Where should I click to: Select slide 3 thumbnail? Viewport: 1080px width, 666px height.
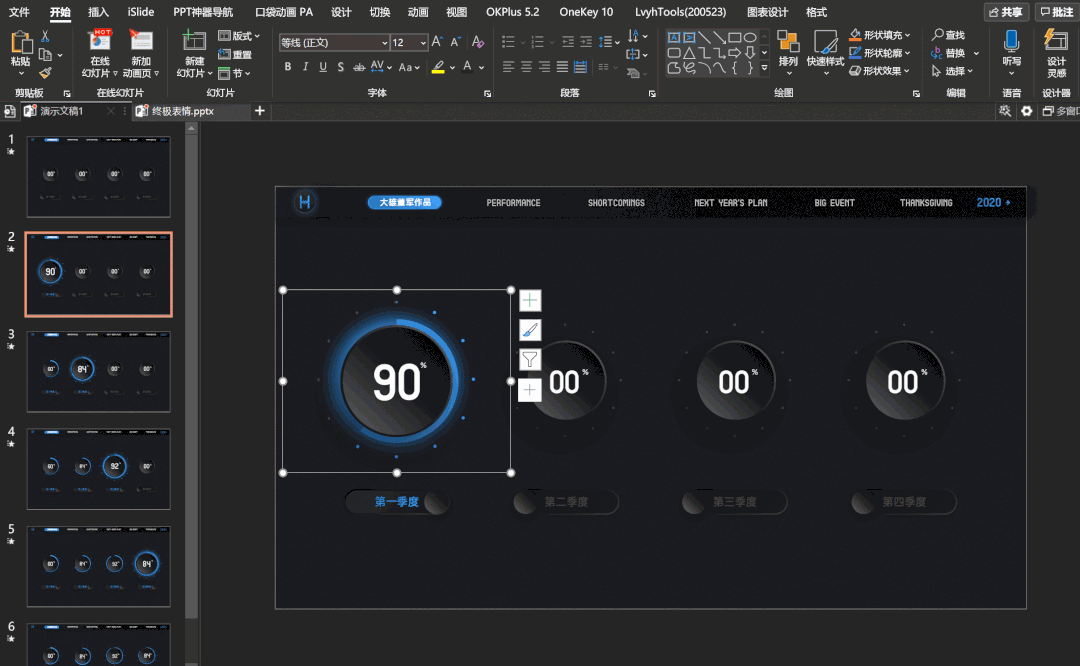point(98,371)
